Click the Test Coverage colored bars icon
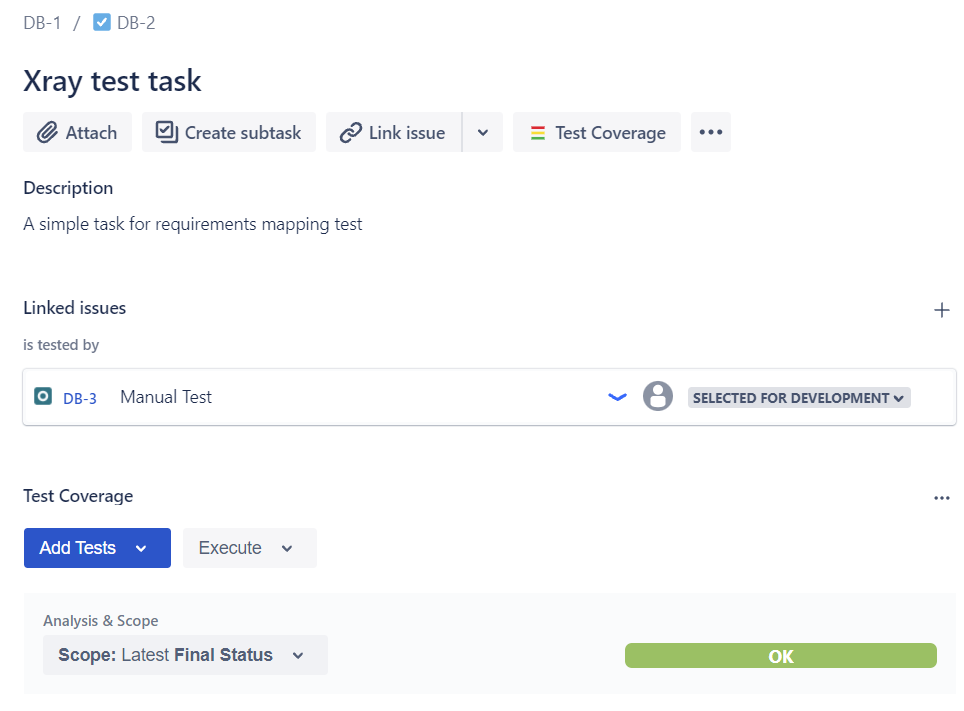The height and width of the screenshot is (711, 964). point(537,131)
